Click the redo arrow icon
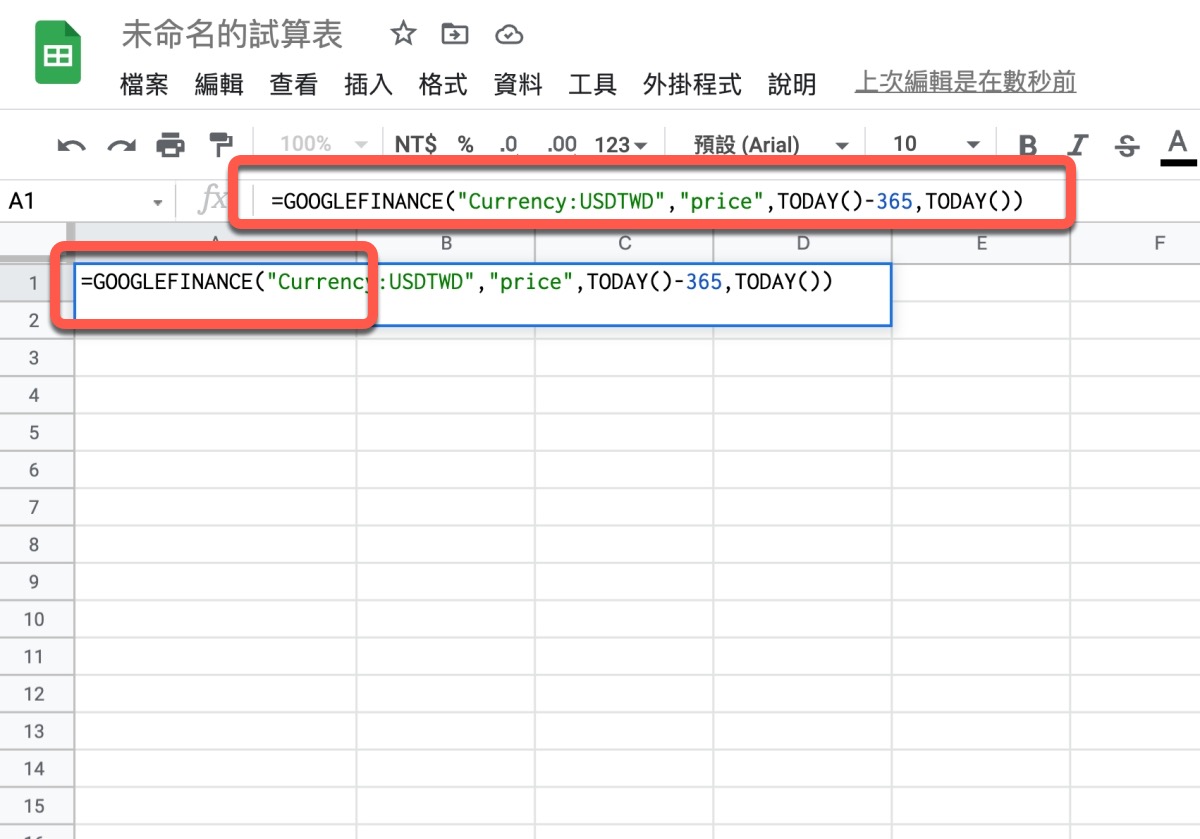1200x839 pixels. 121,146
